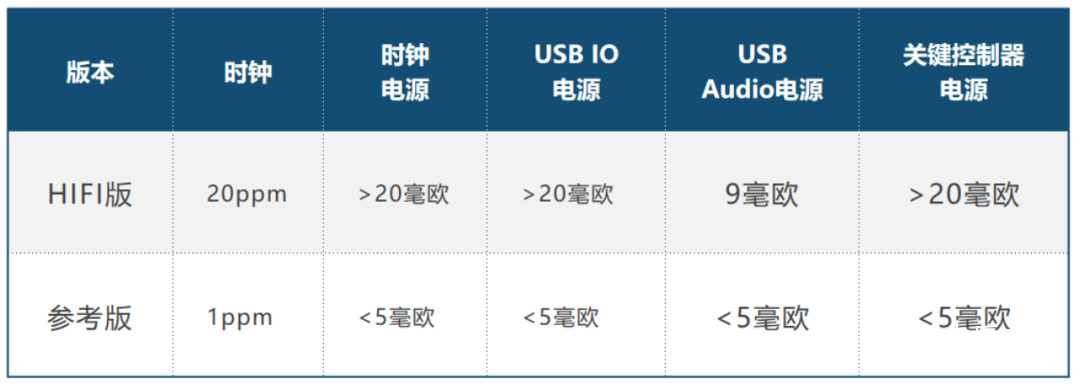Select HIFI版 关键控制器电源 >20毫欧 cell
The height and width of the screenshot is (390, 1080).
tap(964, 195)
